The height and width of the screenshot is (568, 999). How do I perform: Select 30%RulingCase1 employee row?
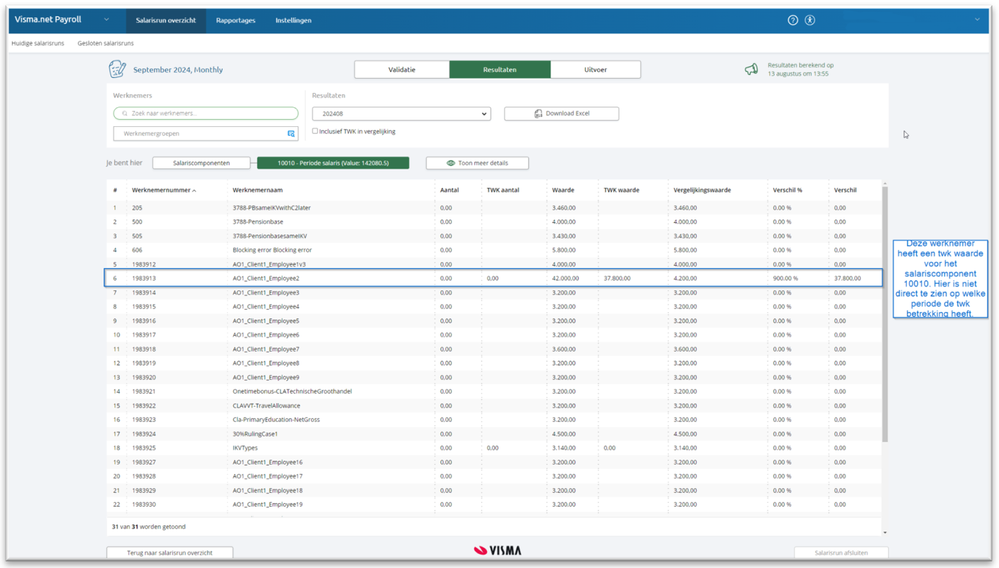tap(494, 434)
